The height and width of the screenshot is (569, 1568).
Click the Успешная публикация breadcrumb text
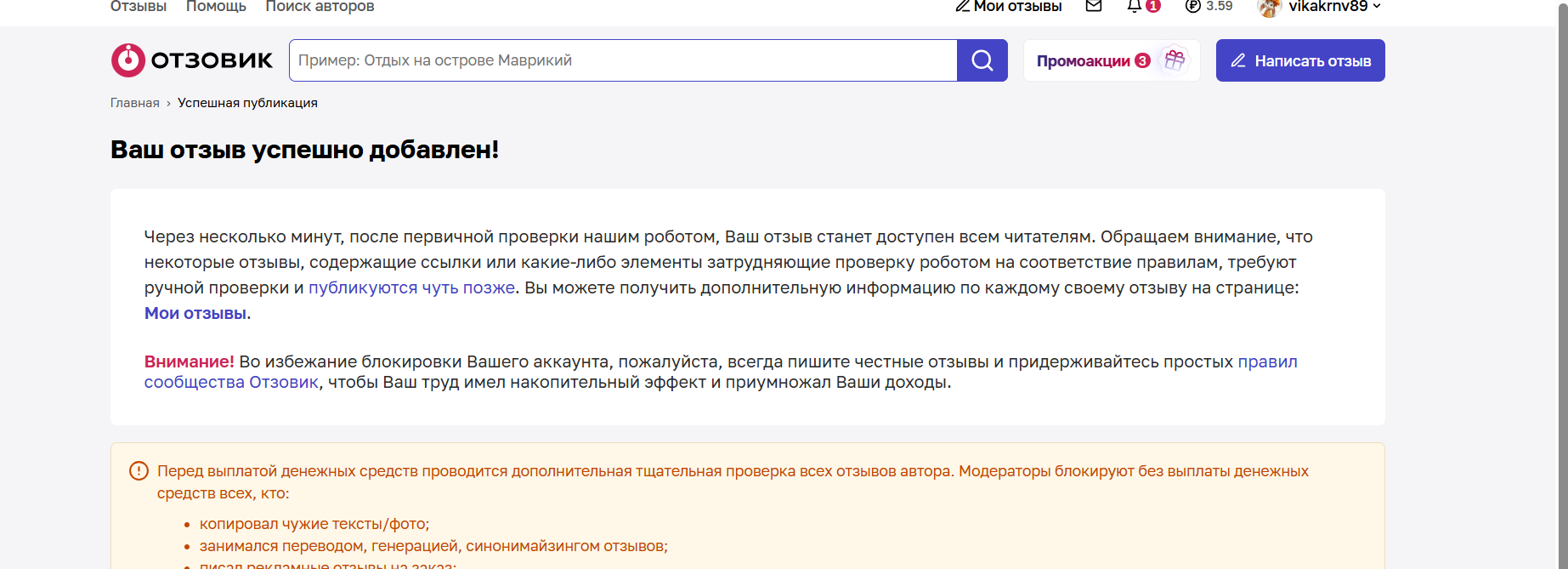247,103
